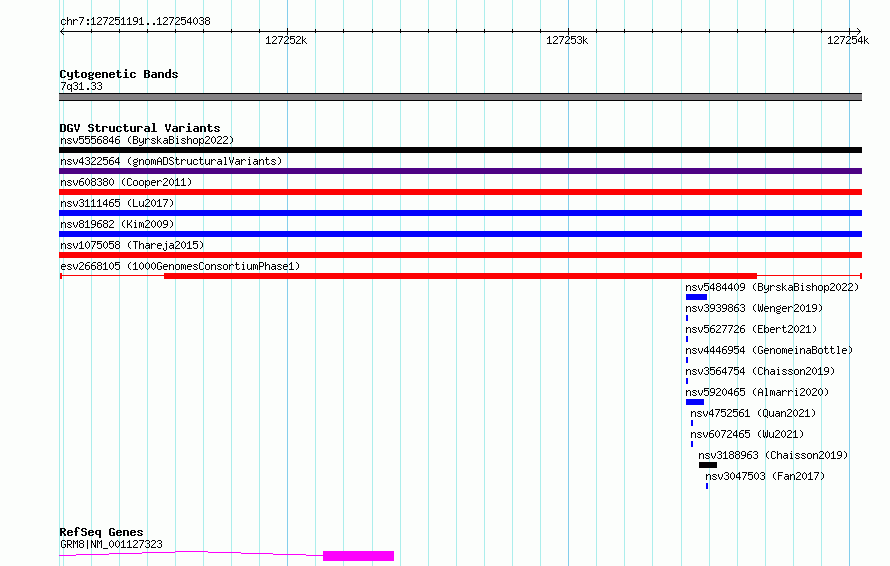Click the 127252k ruler tick label
The image size is (890, 566).
(x=286, y=40)
